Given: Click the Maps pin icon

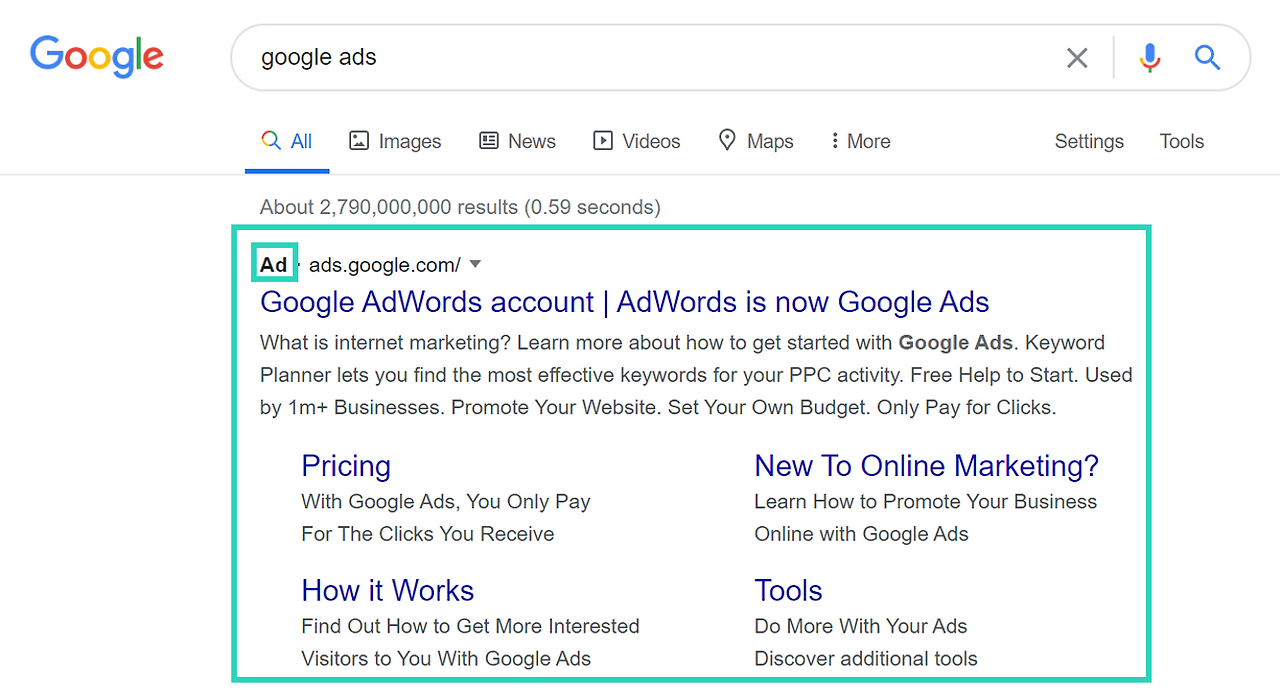Looking at the screenshot, I should click(726, 140).
